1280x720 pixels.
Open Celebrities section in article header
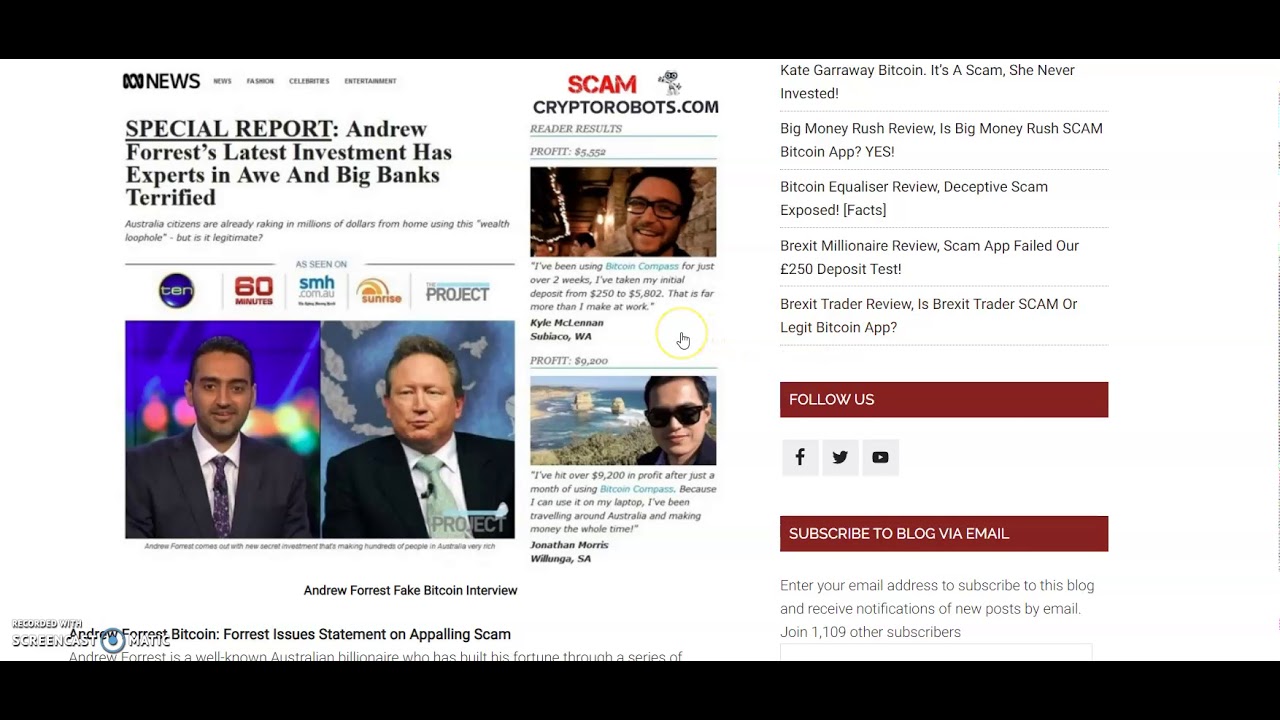coord(309,81)
